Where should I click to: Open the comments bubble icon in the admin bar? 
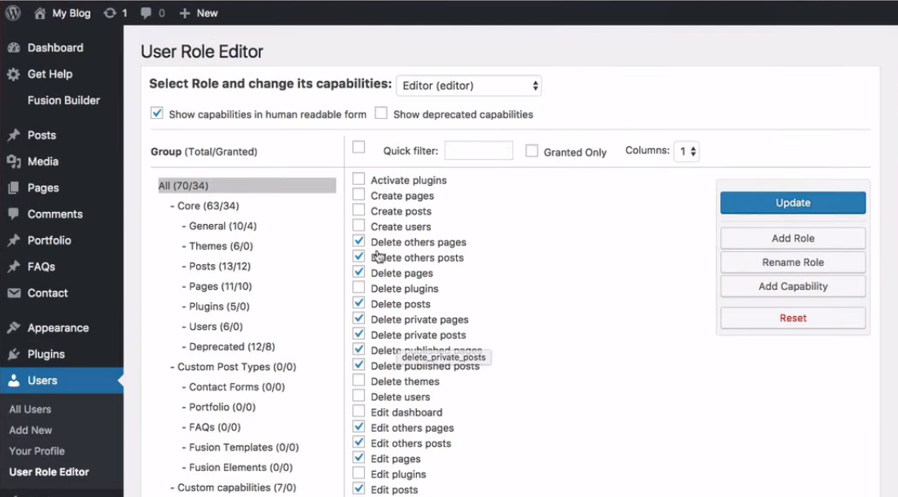pos(148,14)
